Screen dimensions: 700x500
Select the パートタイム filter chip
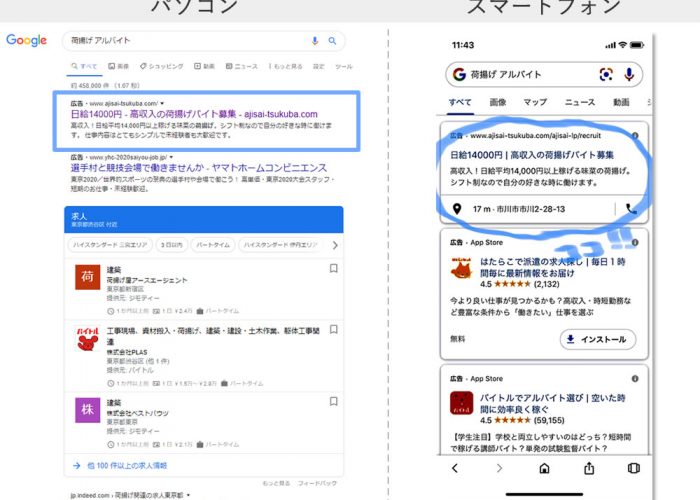tap(213, 245)
